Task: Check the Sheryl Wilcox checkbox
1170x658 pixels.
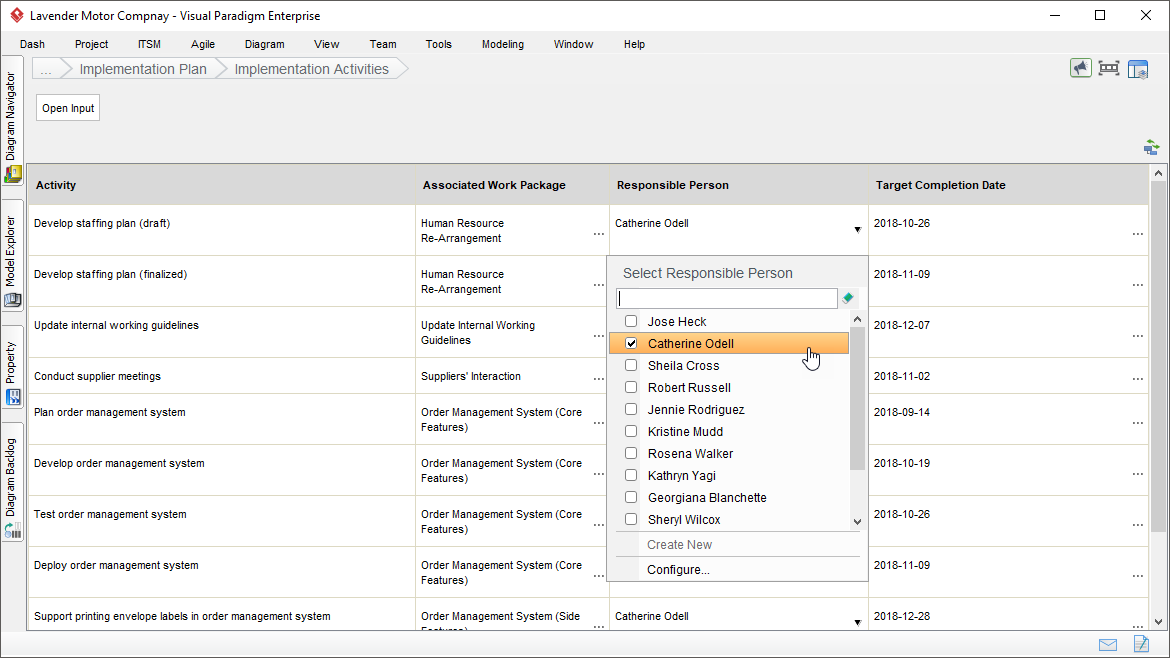Action: [631, 519]
